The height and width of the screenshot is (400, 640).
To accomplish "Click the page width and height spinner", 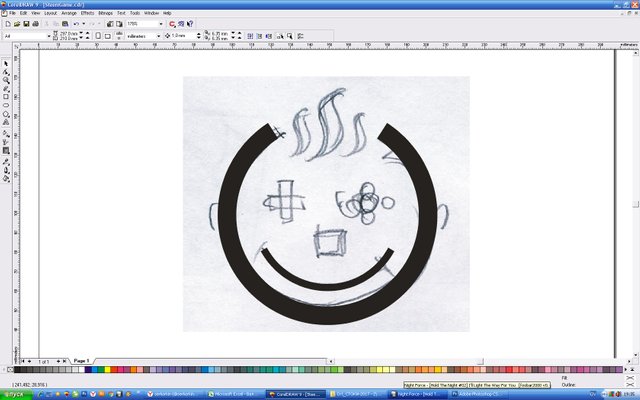I will pos(84,36).
